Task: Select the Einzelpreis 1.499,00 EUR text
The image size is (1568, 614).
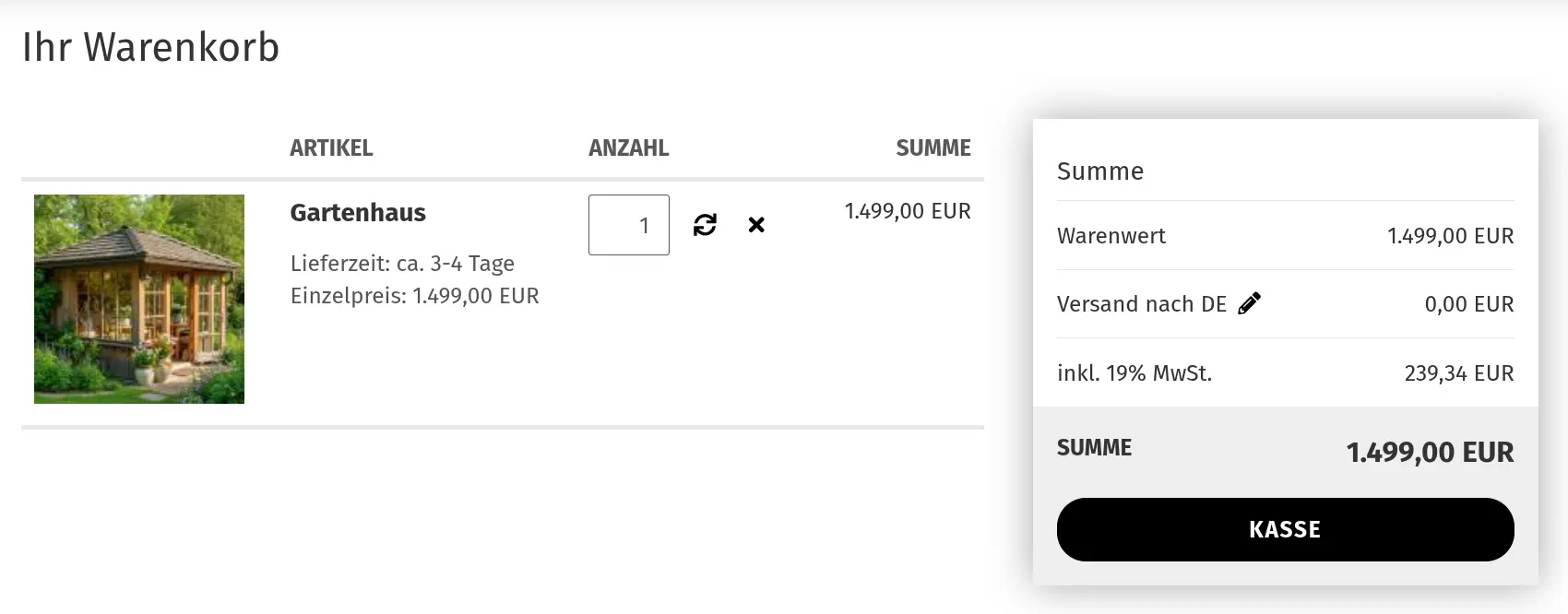Action: (x=415, y=296)
